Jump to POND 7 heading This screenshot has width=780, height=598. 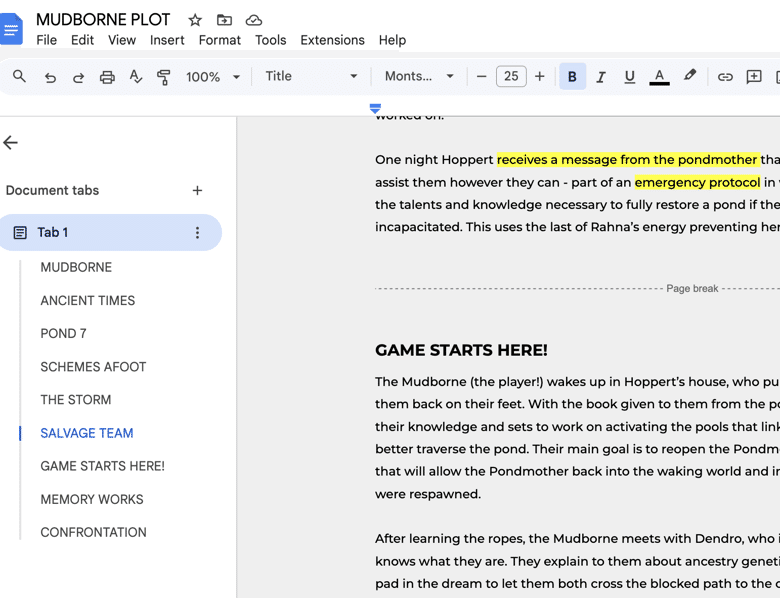tap(63, 333)
